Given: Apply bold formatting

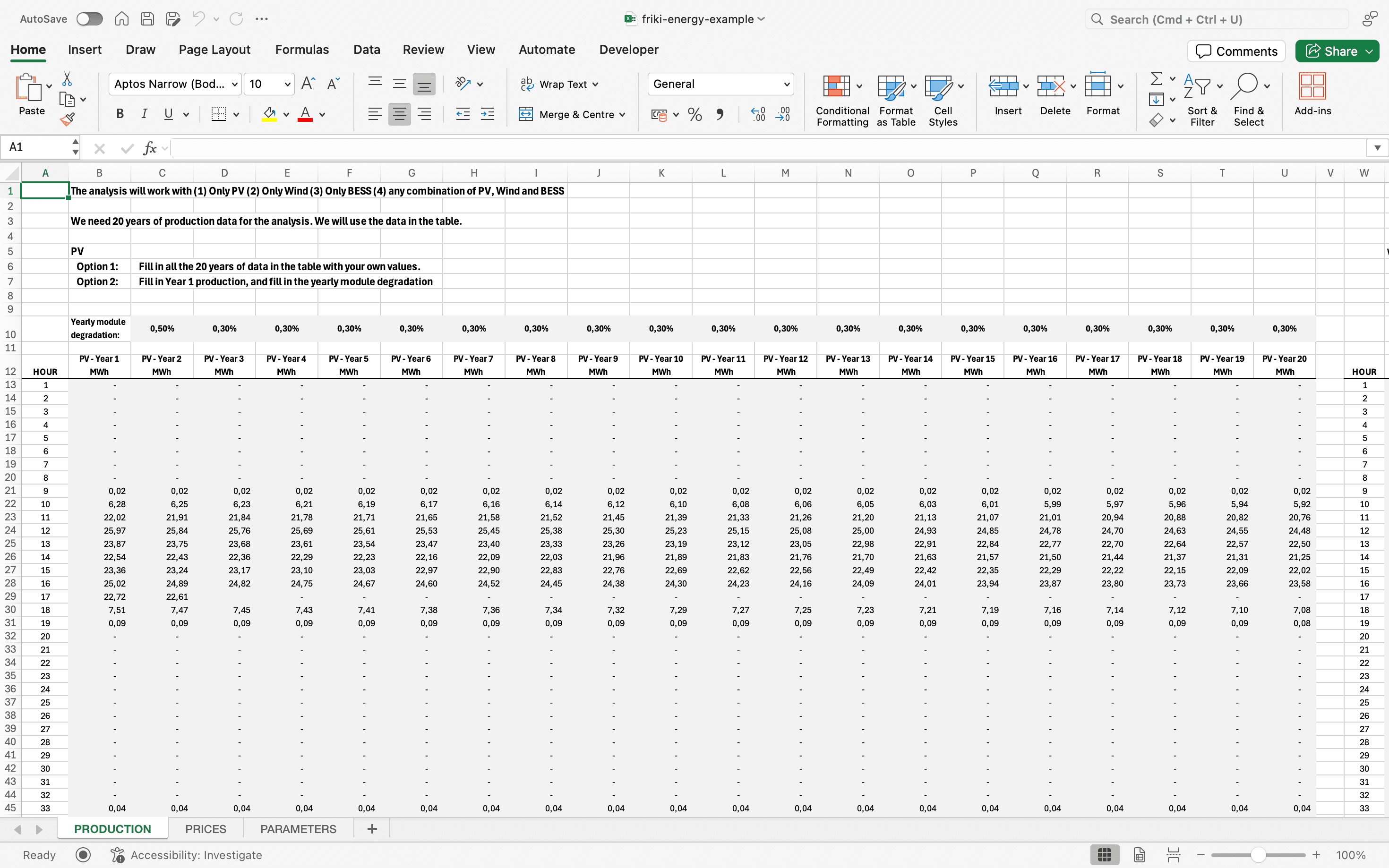Looking at the screenshot, I should (120, 113).
